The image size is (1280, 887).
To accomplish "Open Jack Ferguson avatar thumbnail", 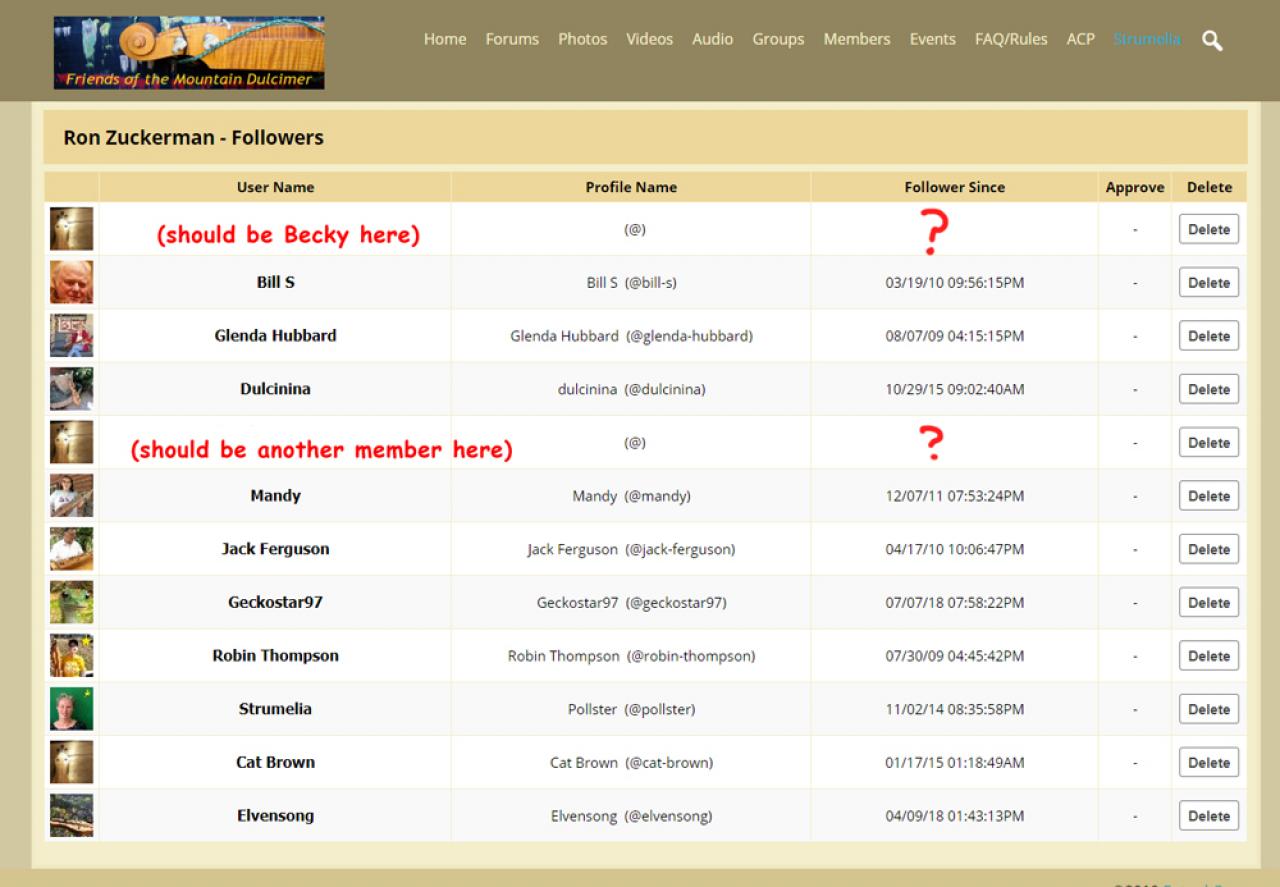I will [x=72, y=549].
